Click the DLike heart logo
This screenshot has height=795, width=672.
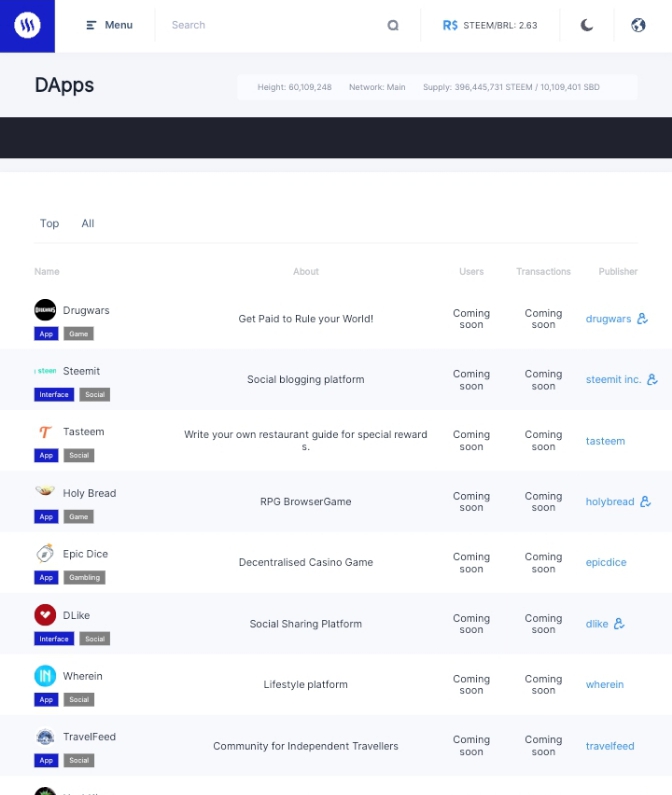(45, 615)
